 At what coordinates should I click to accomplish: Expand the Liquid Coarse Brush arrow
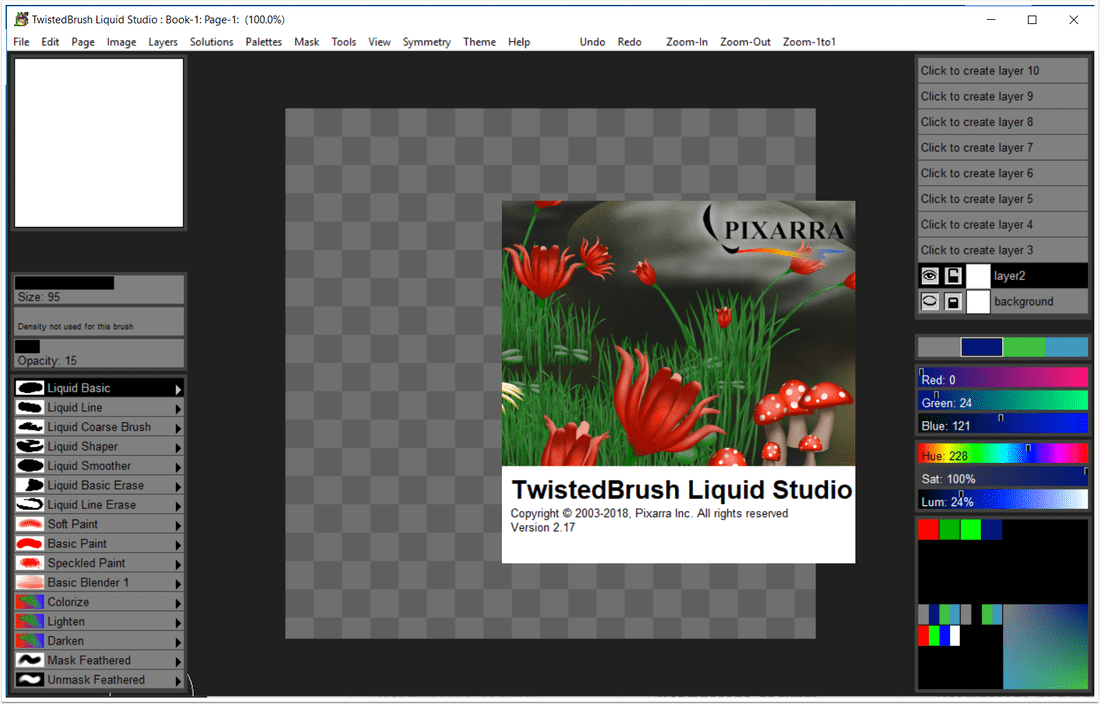(178, 428)
